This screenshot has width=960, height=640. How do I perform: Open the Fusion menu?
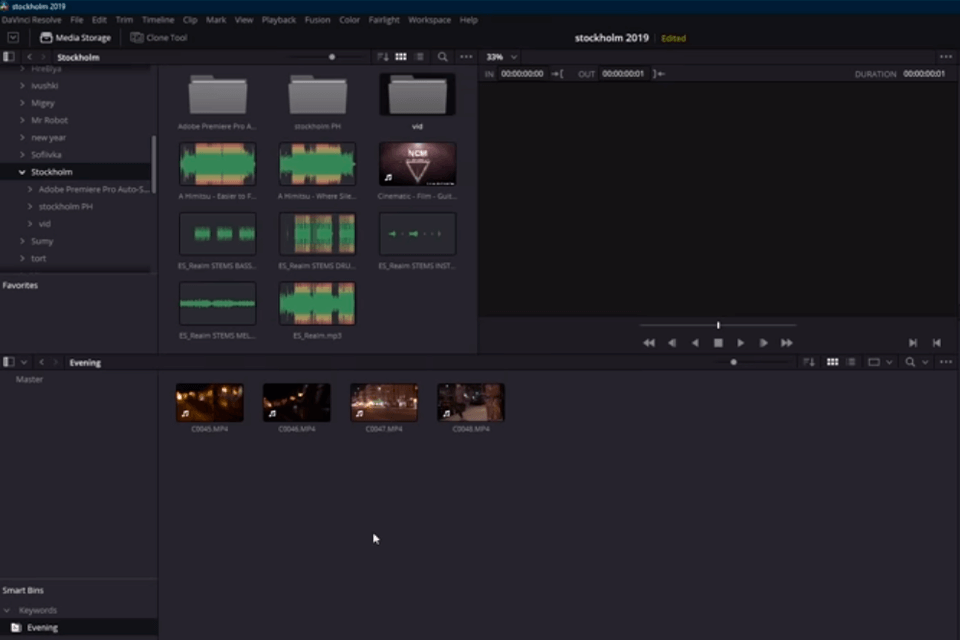tap(317, 20)
